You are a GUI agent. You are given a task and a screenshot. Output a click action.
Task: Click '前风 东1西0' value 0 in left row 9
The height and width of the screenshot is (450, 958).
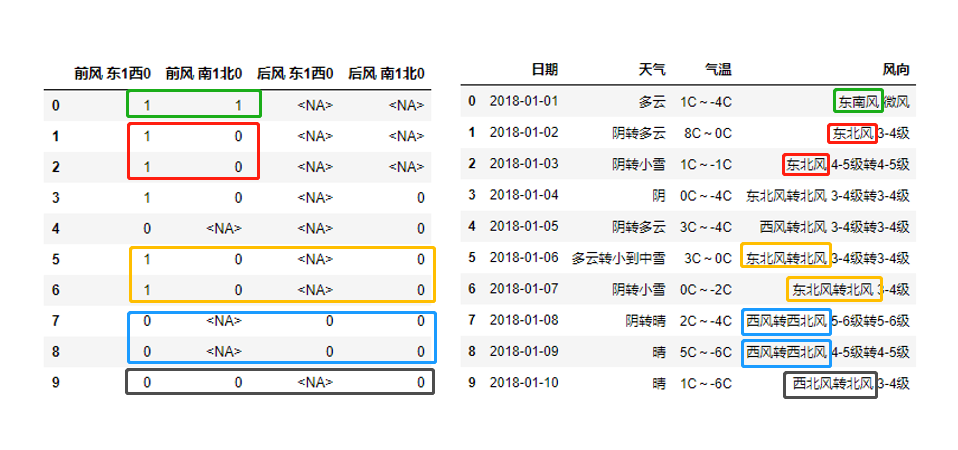[147, 383]
